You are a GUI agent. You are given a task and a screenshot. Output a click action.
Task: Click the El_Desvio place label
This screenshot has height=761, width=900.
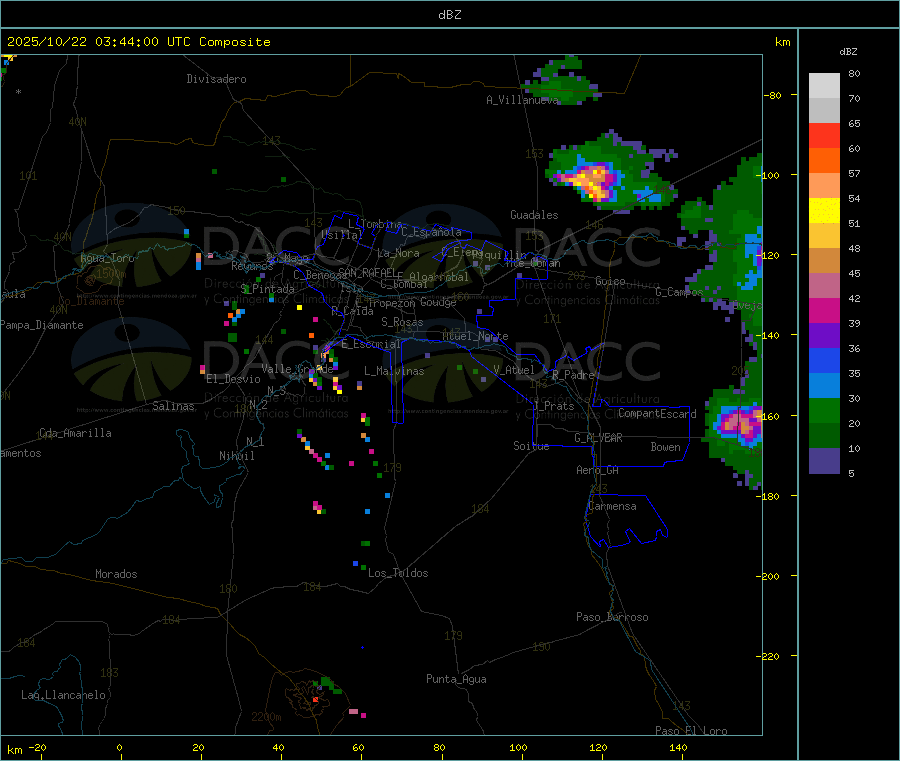(x=233, y=379)
